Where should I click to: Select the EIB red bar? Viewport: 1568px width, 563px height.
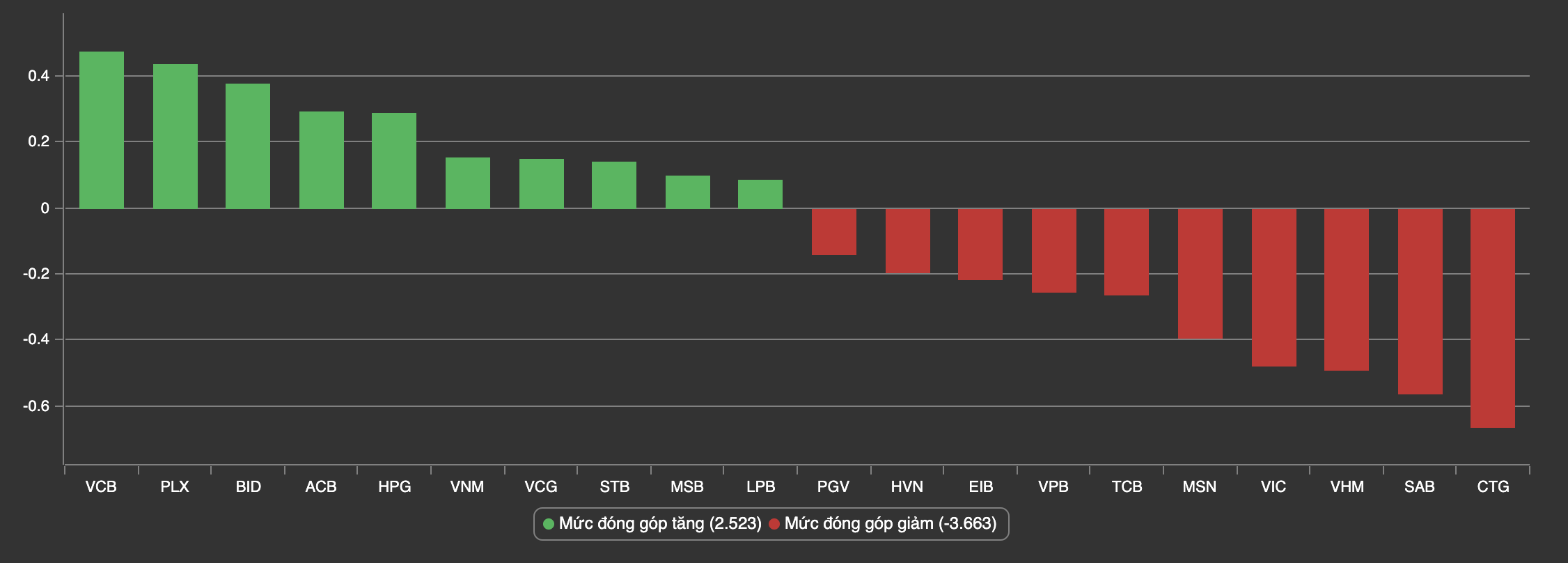pos(980,245)
